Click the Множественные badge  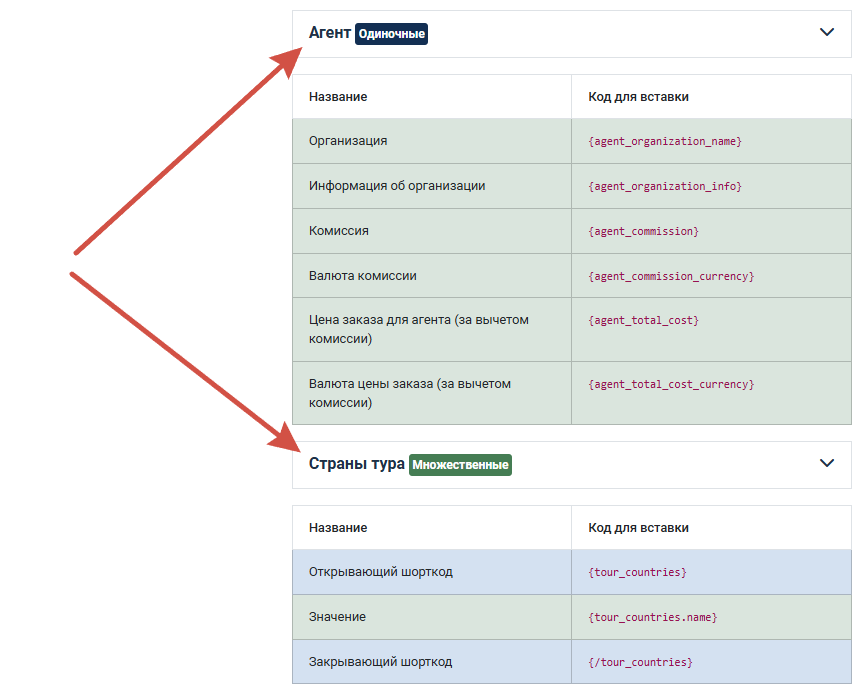(x=460, y=465)
